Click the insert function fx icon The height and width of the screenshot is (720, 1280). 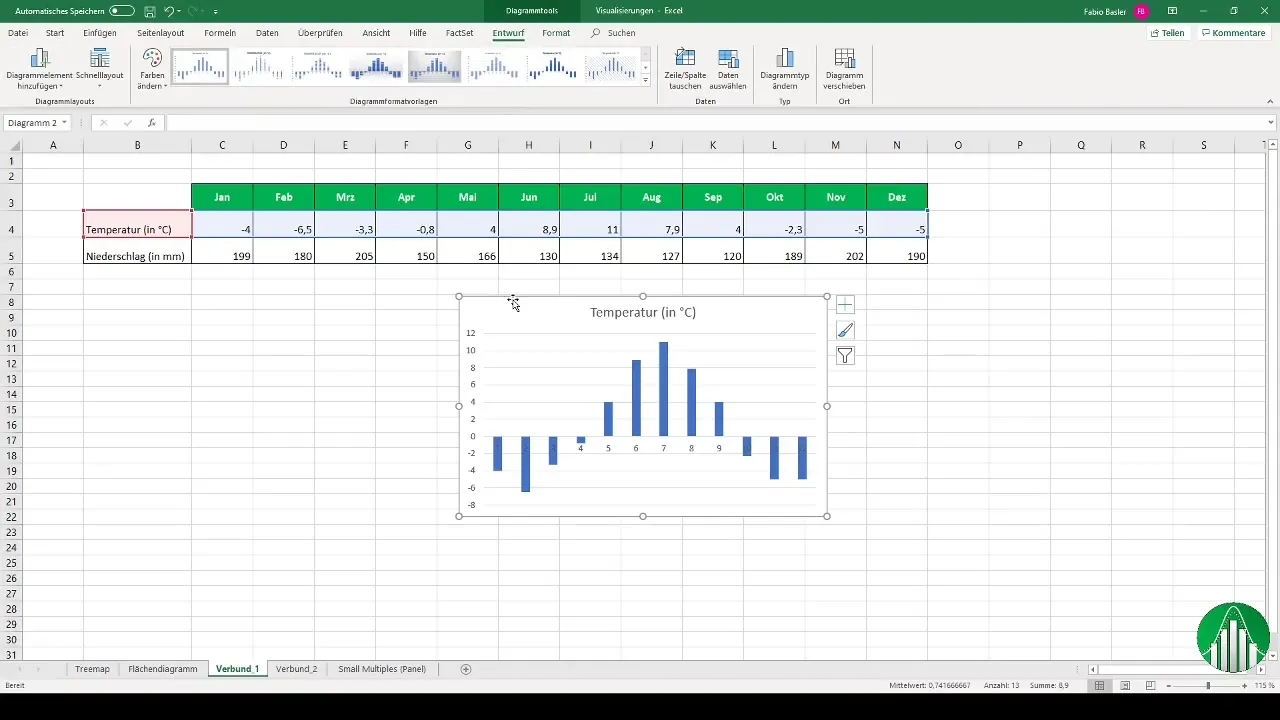click(152, 122)
